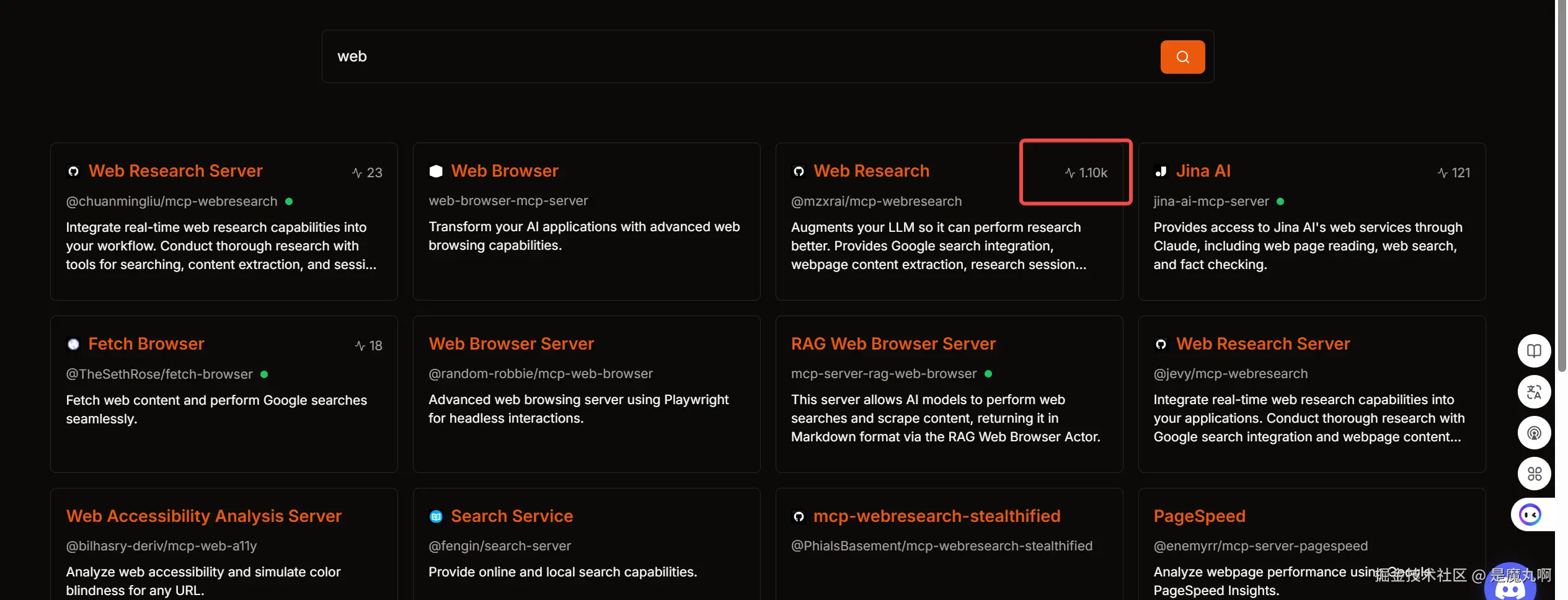Image resolution: width=1568 pixels, height=600 pixels.
Task: Click the Search Service blue logo icon
Action: click(x=436, y=516)
